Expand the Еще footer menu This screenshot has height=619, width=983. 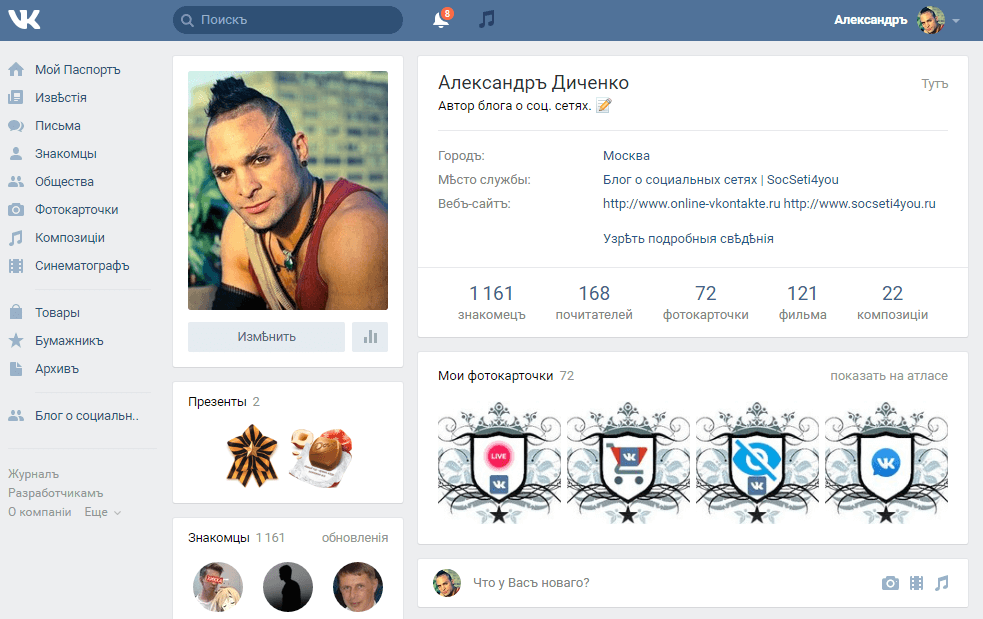[x=102, y=512]
